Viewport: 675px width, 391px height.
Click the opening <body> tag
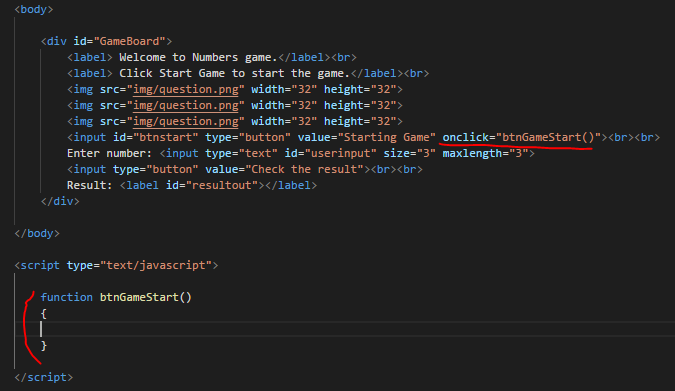pyautogui.click(x=34, y=9)
